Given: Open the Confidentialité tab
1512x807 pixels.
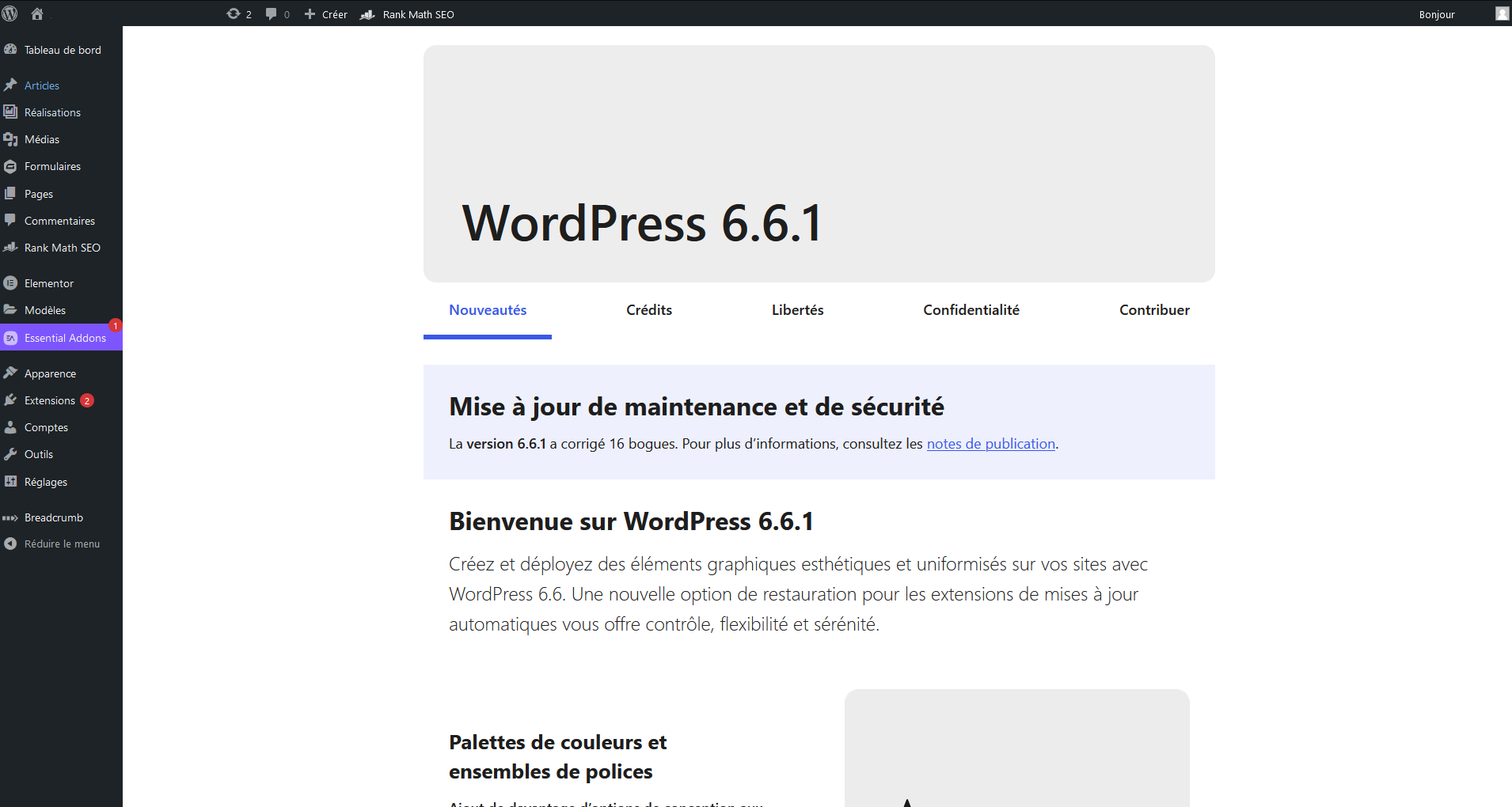Looking at the screenshot, I should [x=971, y=310].
